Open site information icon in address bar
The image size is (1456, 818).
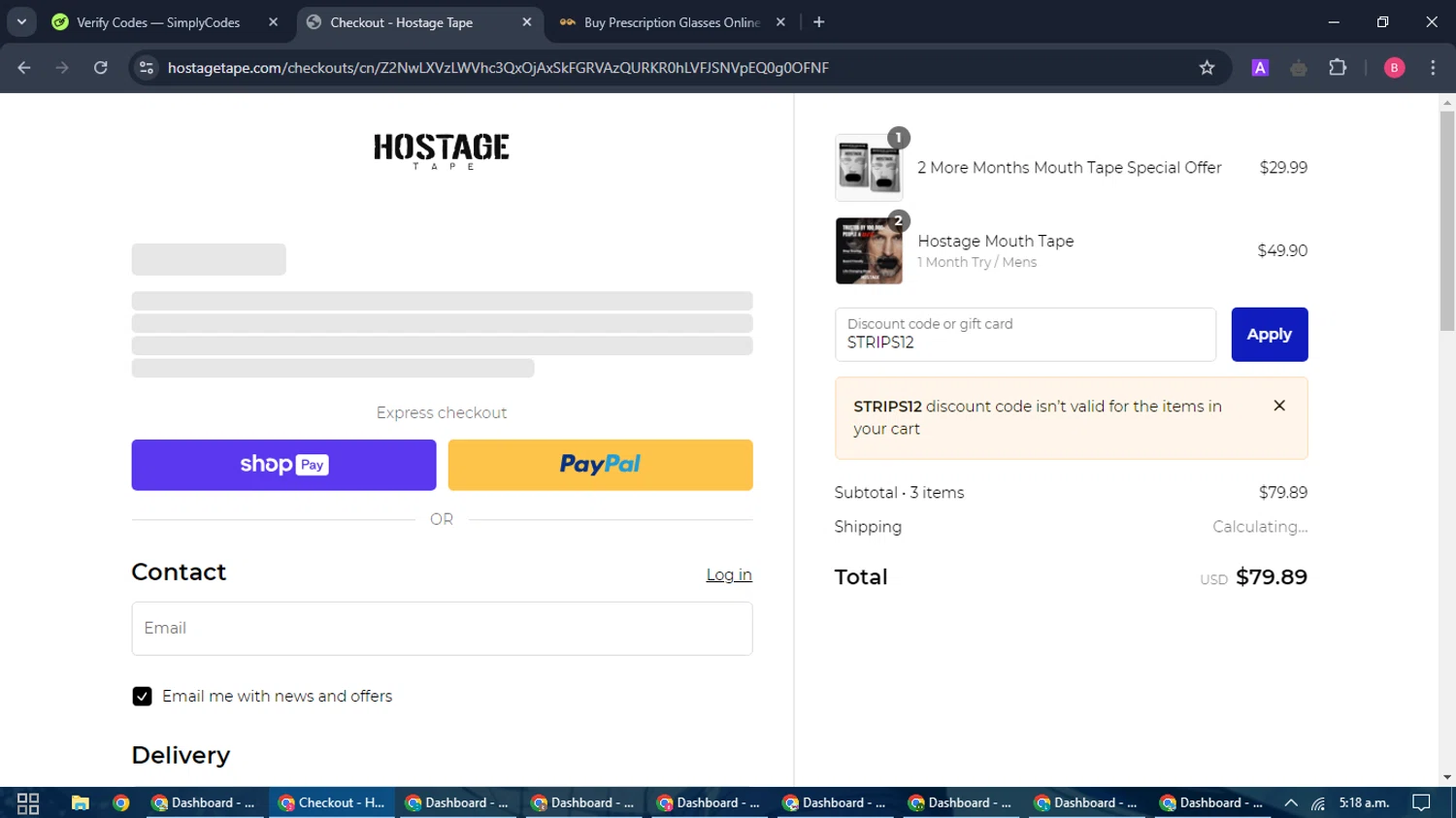tap(147, 68)
